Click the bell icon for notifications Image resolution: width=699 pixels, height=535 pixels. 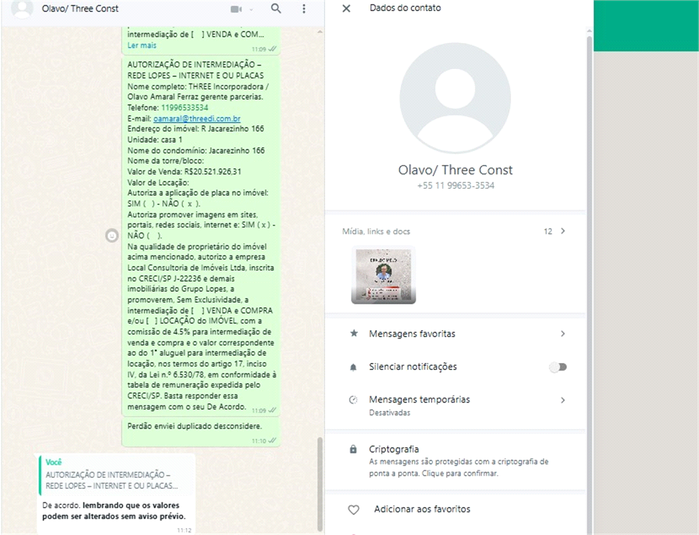click(x=353, y=367)
